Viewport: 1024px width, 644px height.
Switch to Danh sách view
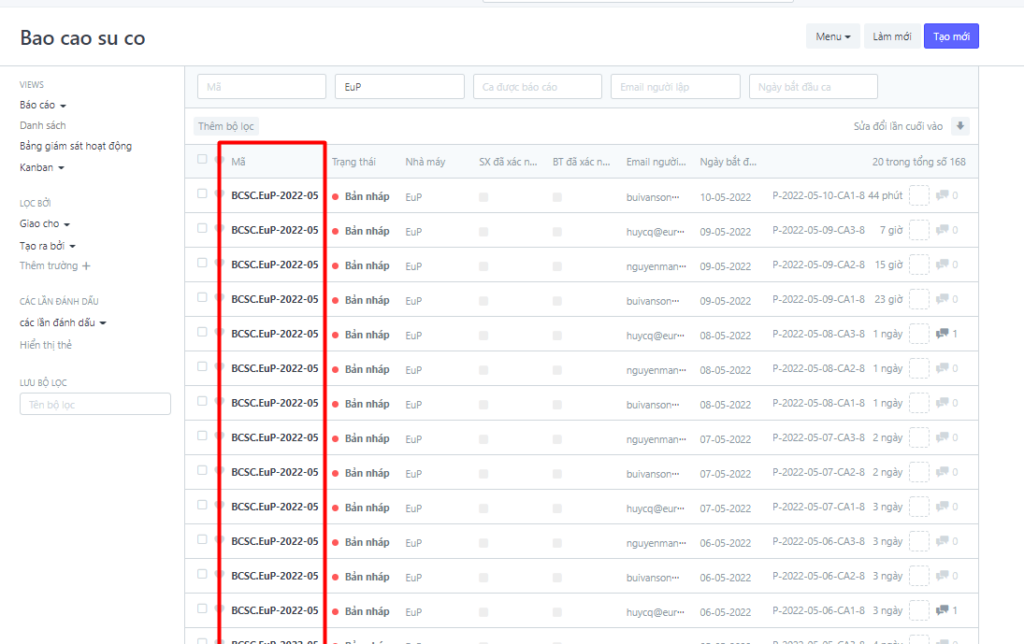coord(43,126)
